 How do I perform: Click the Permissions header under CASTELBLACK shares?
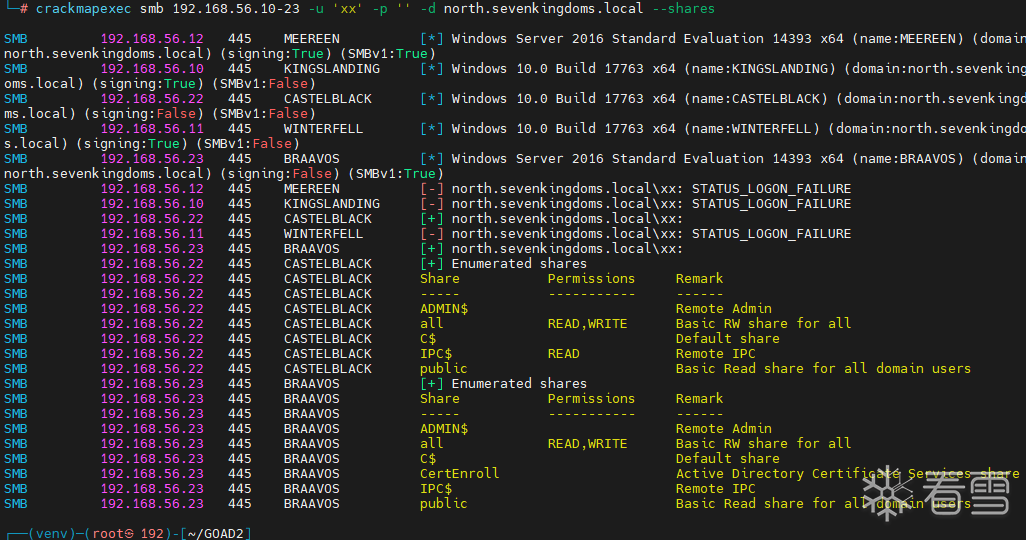pos(591,279)
